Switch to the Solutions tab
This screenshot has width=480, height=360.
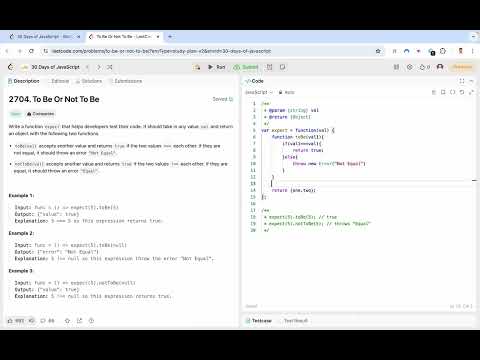(x=89, y=81)
